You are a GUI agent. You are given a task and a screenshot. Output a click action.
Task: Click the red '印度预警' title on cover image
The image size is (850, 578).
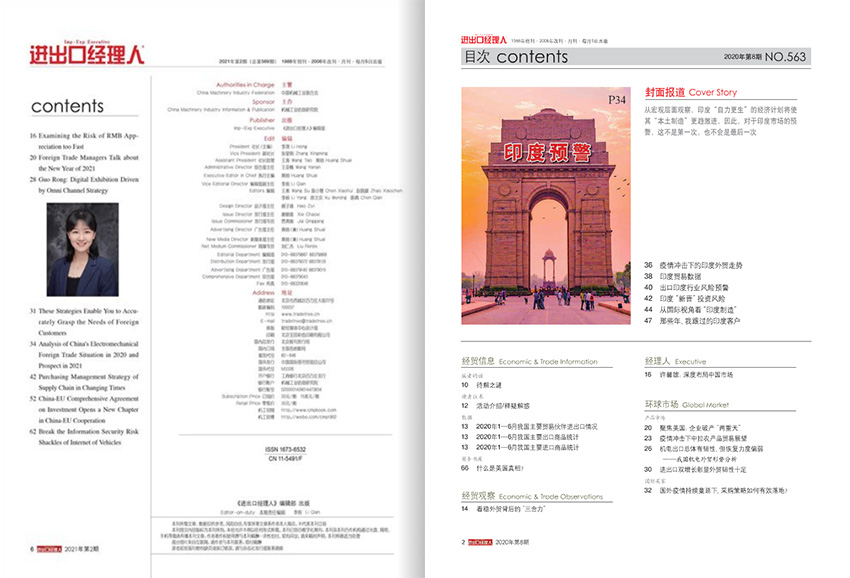point(547,152)
